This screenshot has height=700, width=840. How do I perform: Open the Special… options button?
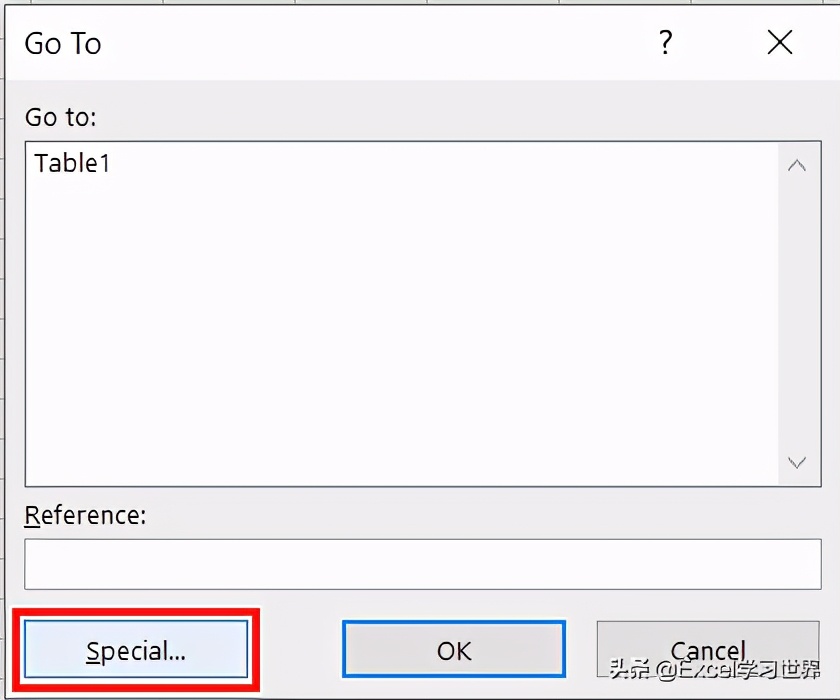point(136,650)
